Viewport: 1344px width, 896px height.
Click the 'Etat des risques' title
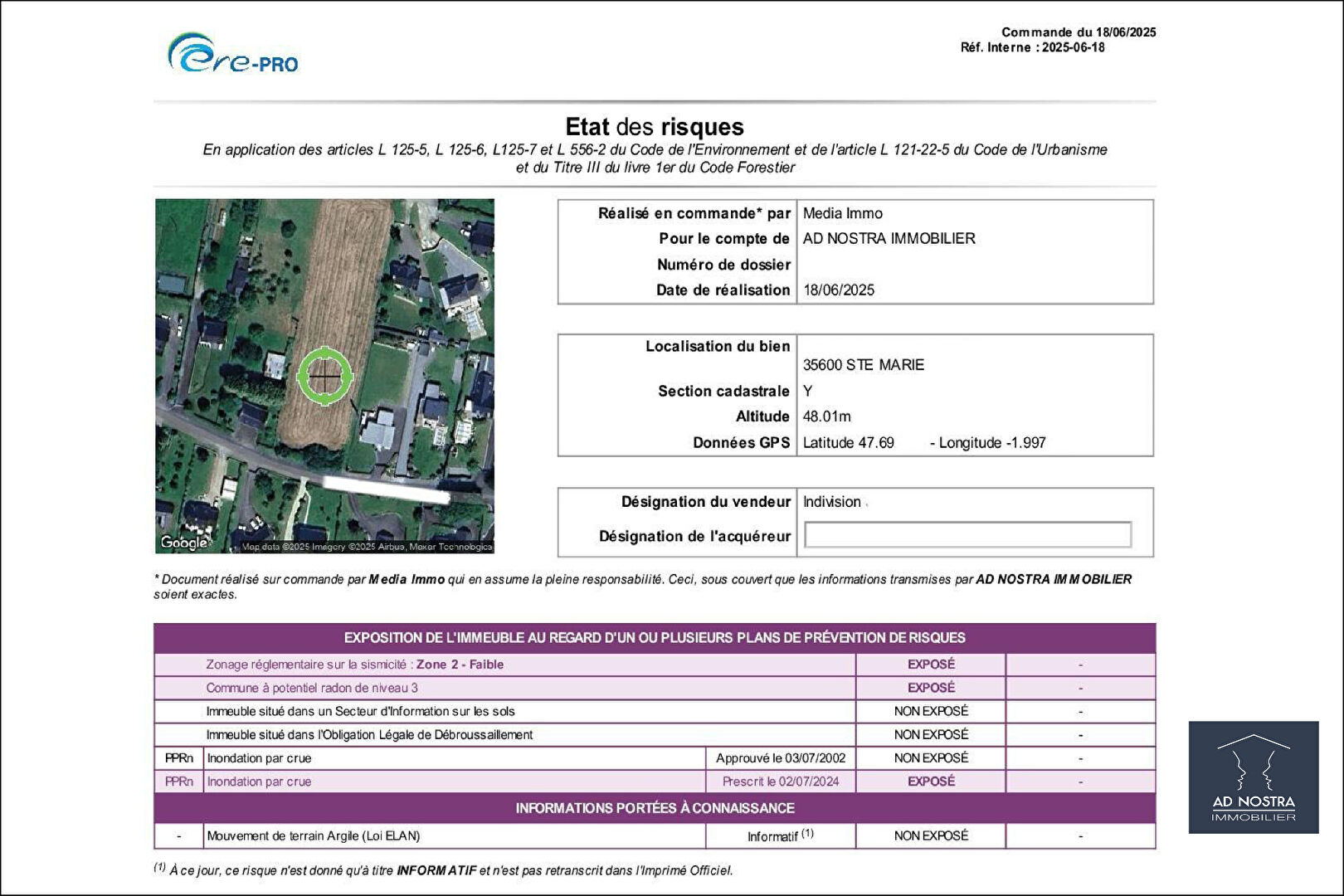pyautogui.click(x=654, y=127)
